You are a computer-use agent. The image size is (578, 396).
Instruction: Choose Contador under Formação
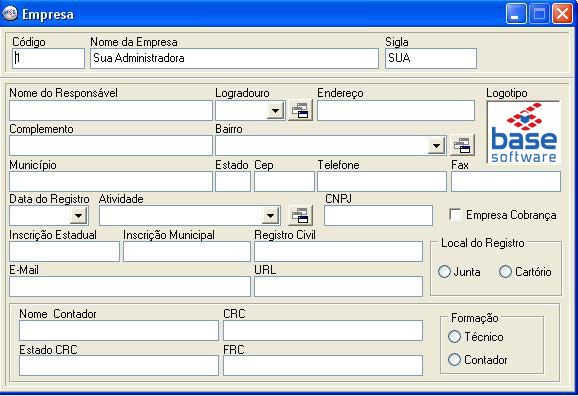coord(454,359)
